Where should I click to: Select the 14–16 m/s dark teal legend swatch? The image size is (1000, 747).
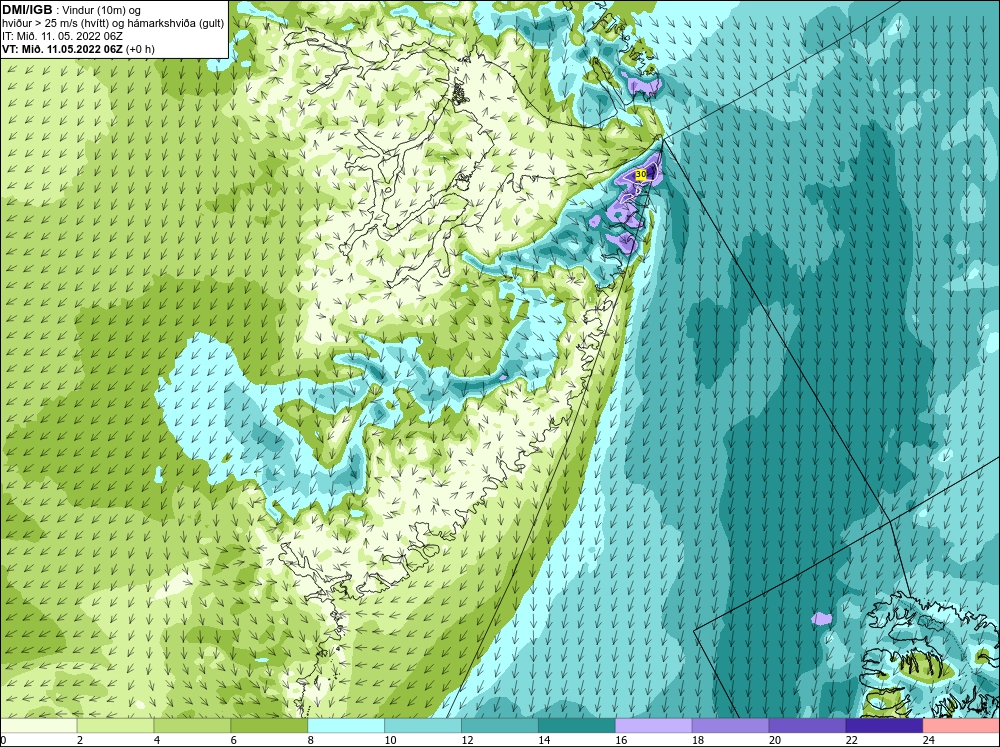(x=577, y=726)
